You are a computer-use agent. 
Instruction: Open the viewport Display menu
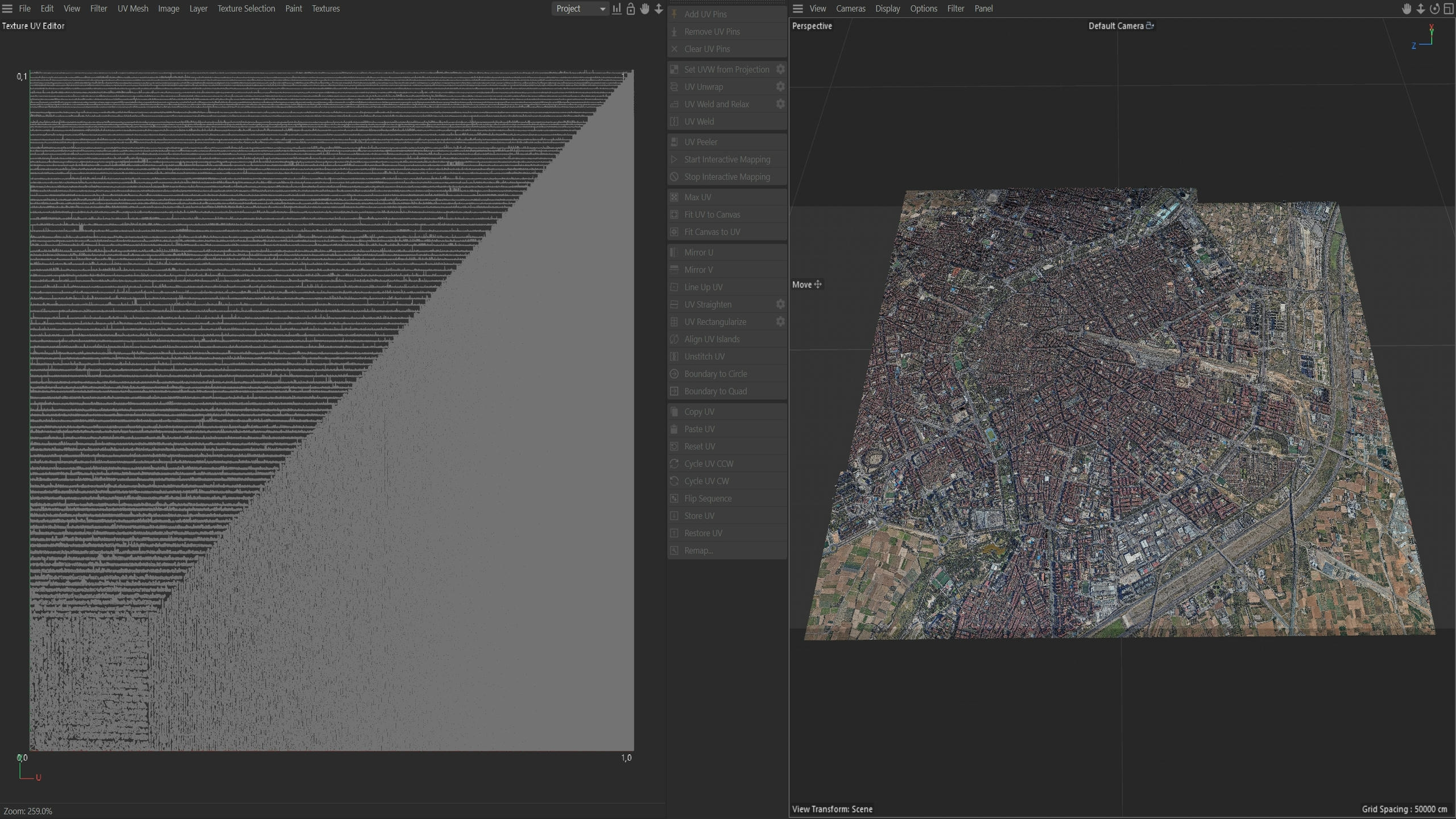[887, 9]
